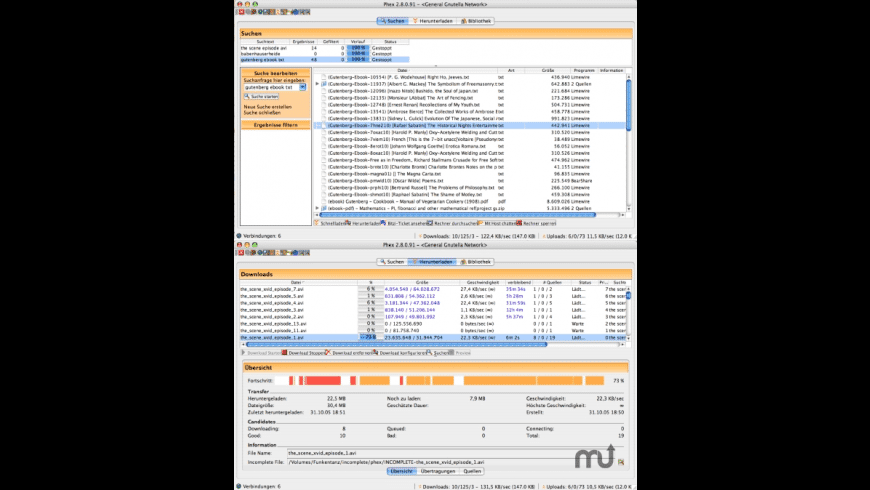Click Verbindungen: 6 globe icon in lower status bar
Viewport: 870px width, 490px height.
[239, 486]
